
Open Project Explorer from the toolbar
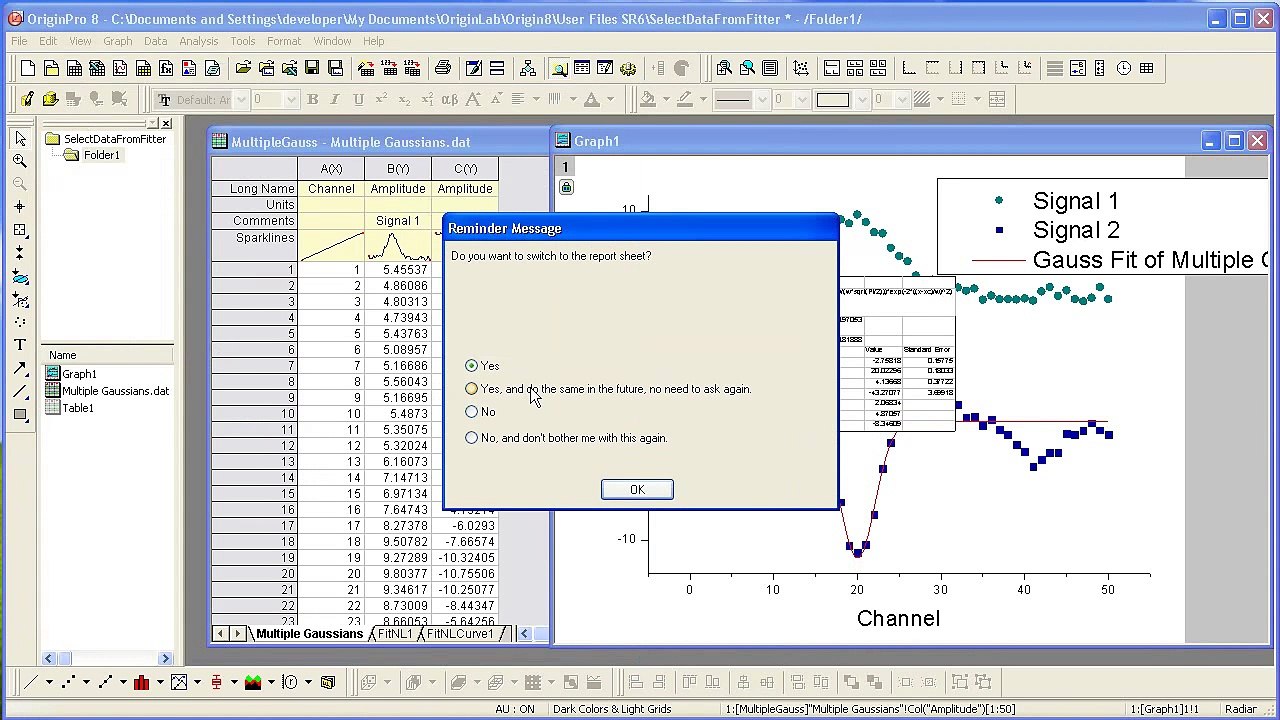coord(559,68)
